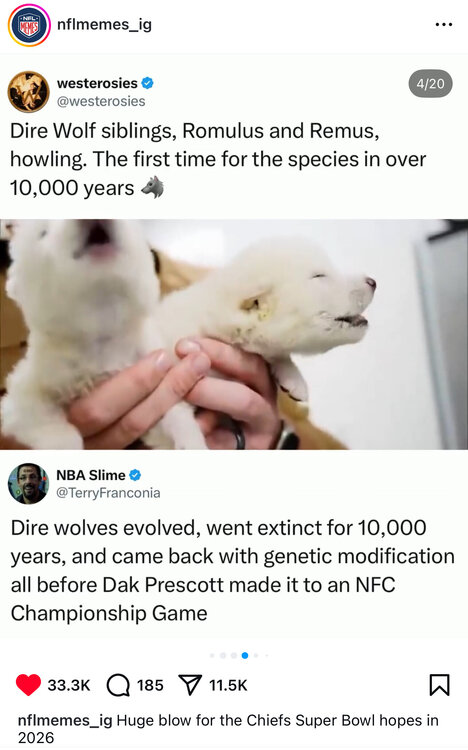Select the active blue carousel dot
The width and height of the screenshot is (468, 750).
(245, 655)
